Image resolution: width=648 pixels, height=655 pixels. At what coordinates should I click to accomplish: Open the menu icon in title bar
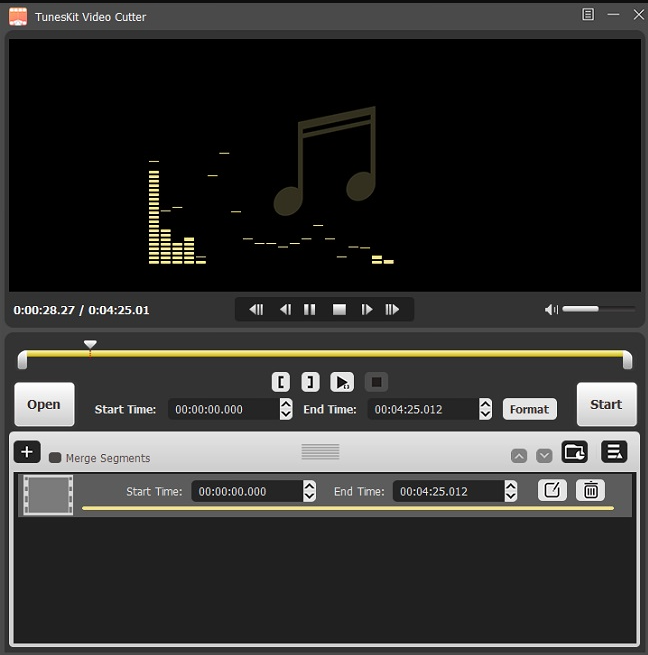coord(588,14)
